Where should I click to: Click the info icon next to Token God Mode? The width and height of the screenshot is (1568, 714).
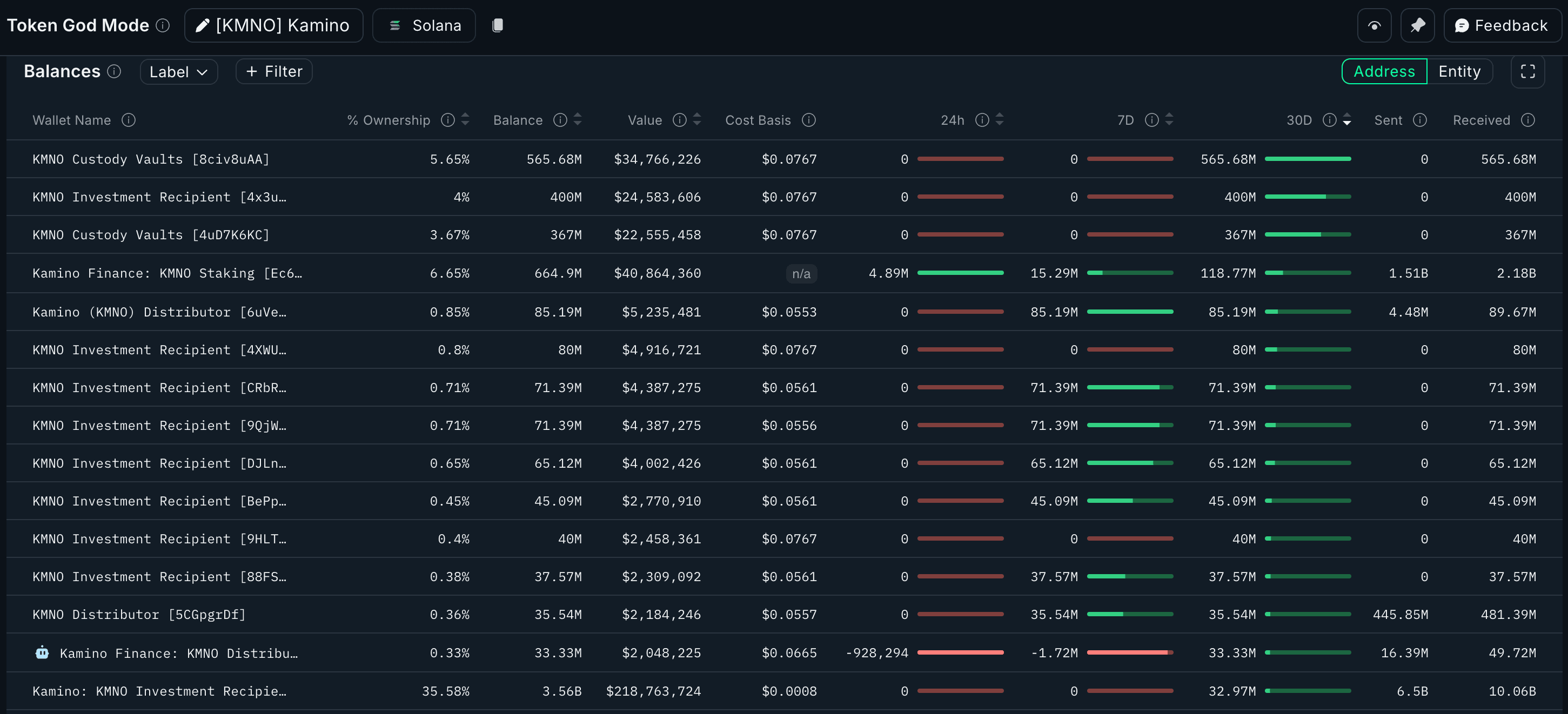point(162,25)
